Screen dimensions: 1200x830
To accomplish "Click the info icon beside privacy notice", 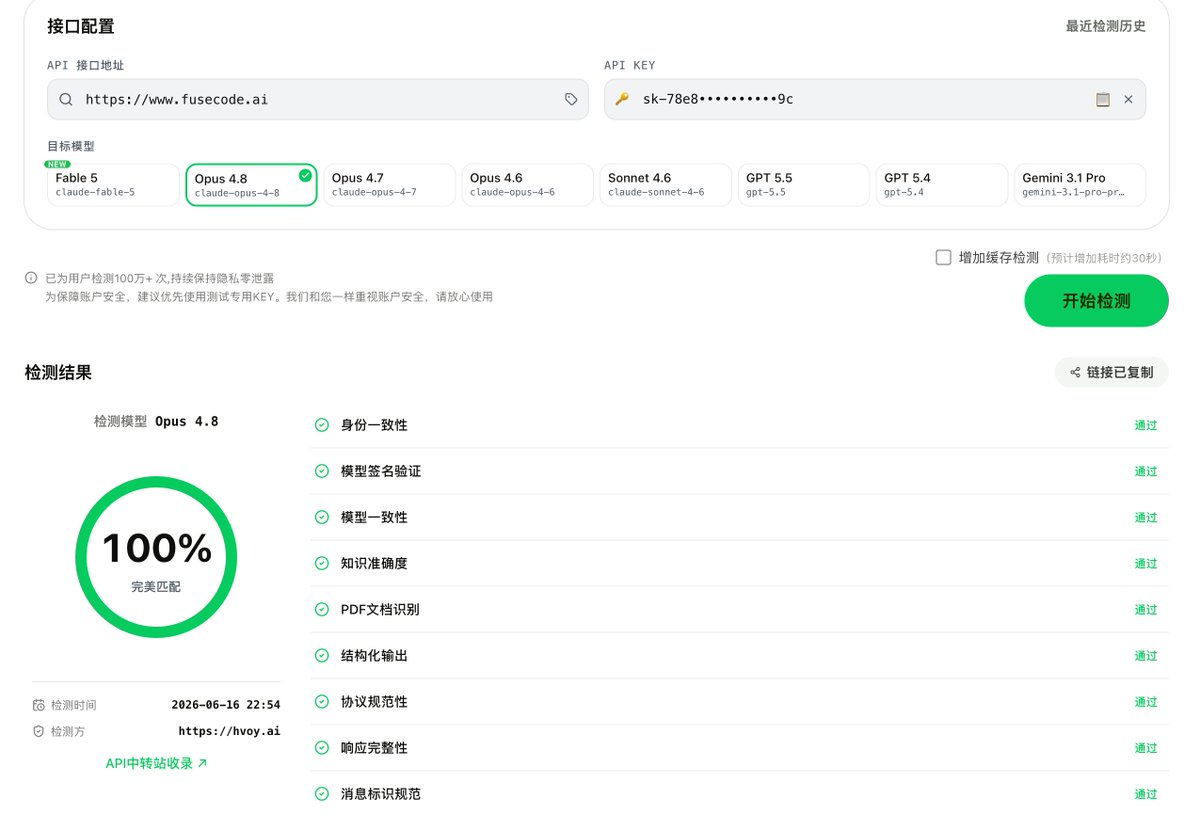I will 31,278.
